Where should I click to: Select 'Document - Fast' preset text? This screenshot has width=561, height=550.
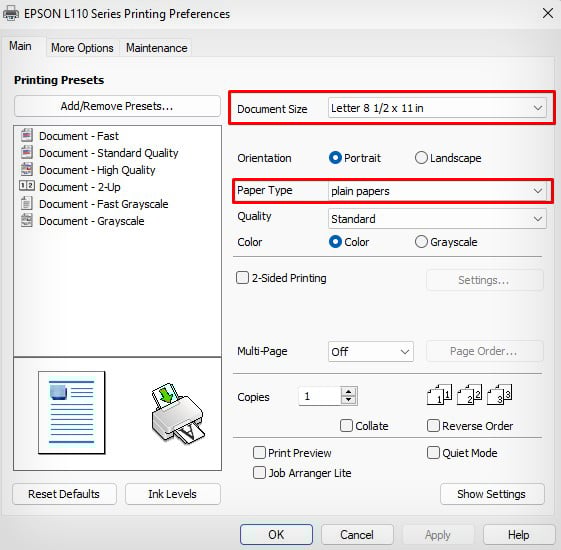click(79, 136)
